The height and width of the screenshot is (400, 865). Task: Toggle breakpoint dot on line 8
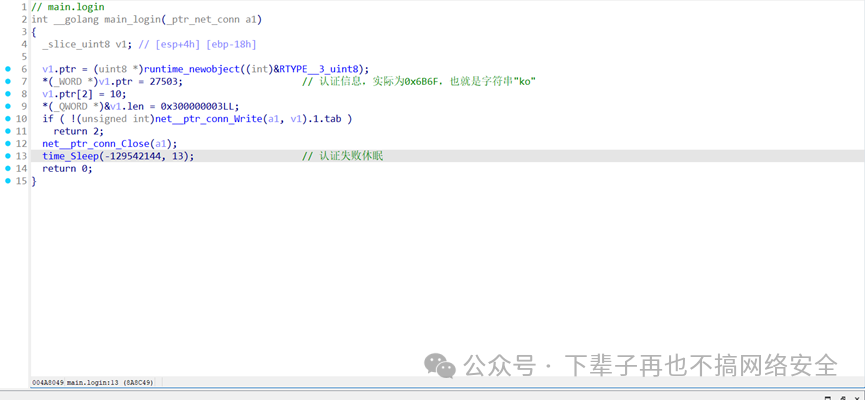tap(8, 94)
